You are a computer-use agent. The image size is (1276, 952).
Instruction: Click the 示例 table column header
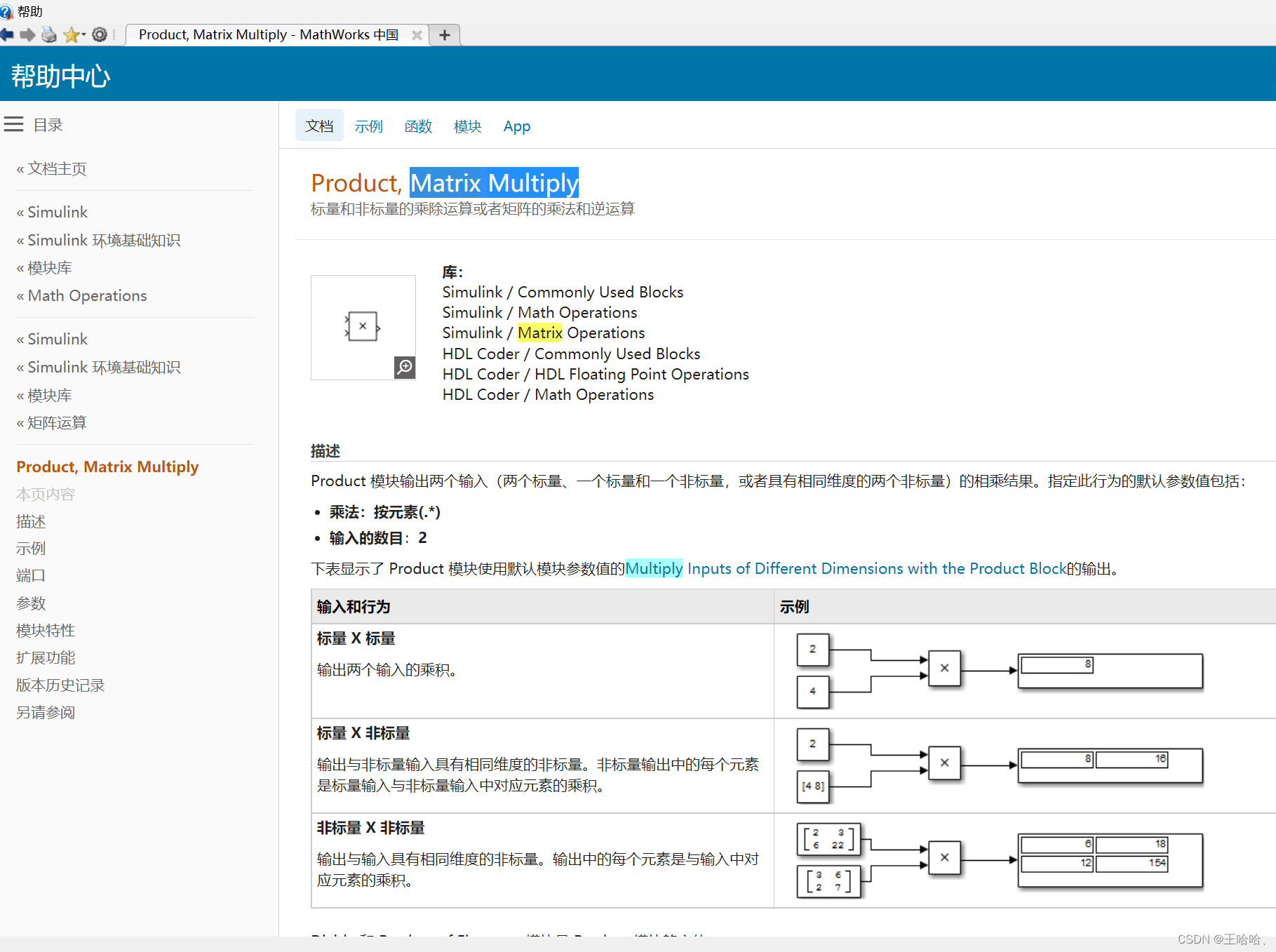[795, 607]
